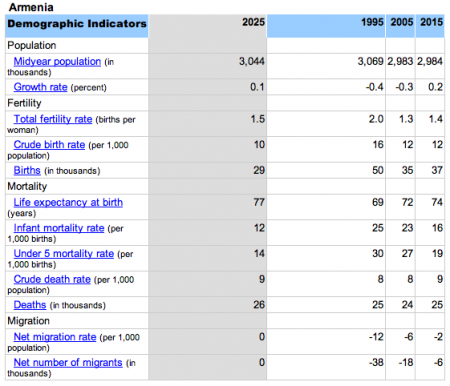Select the 2015 column header
The width and height of the screenshot is (450, 386).
[431, 22]
